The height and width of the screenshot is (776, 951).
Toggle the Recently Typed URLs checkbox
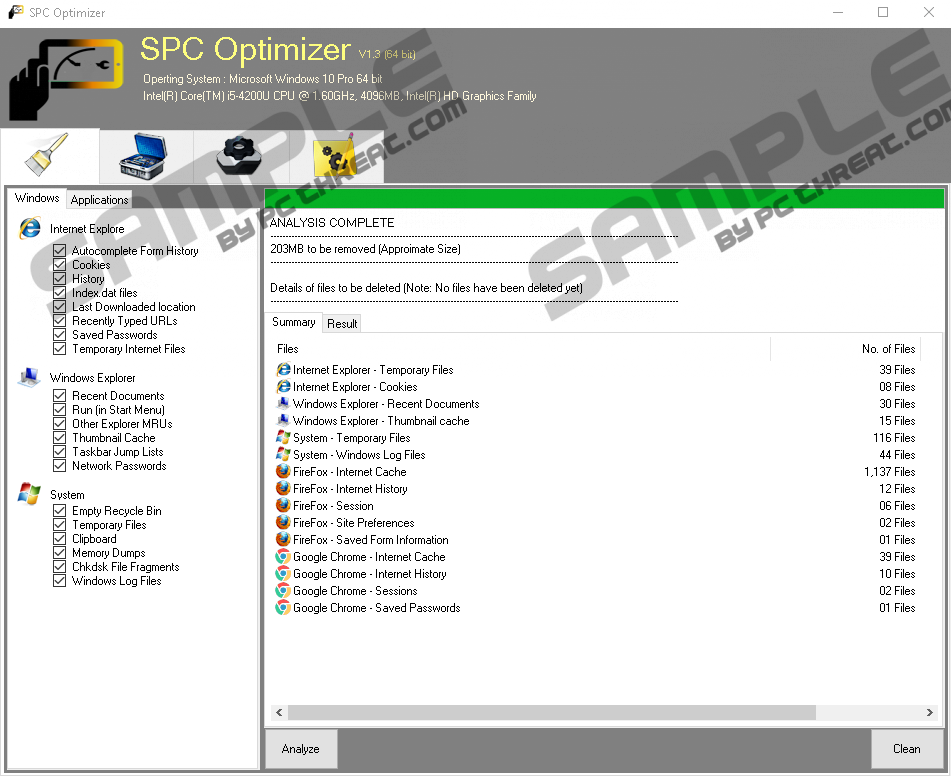point(59,320)
